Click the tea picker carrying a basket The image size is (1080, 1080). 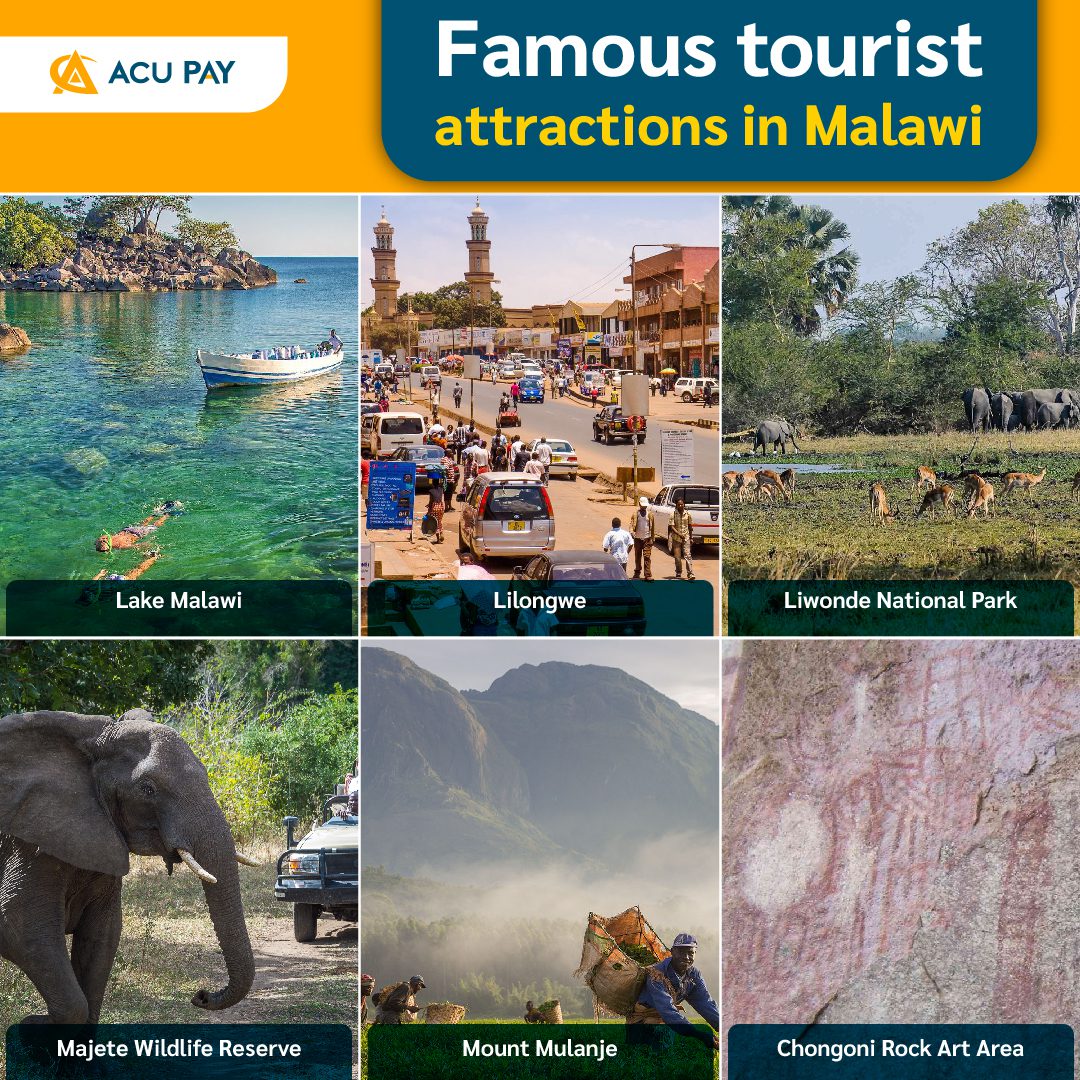tap(647, 972)
